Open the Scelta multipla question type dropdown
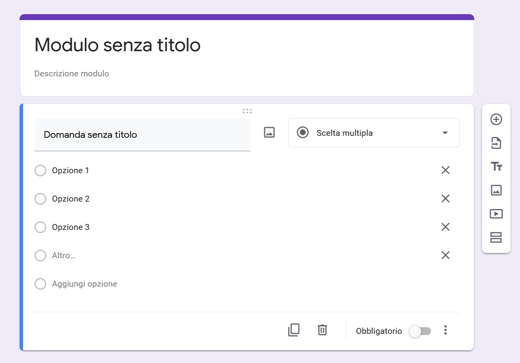The height and width of the screenshot is (363, 520). tap(374, 133)
